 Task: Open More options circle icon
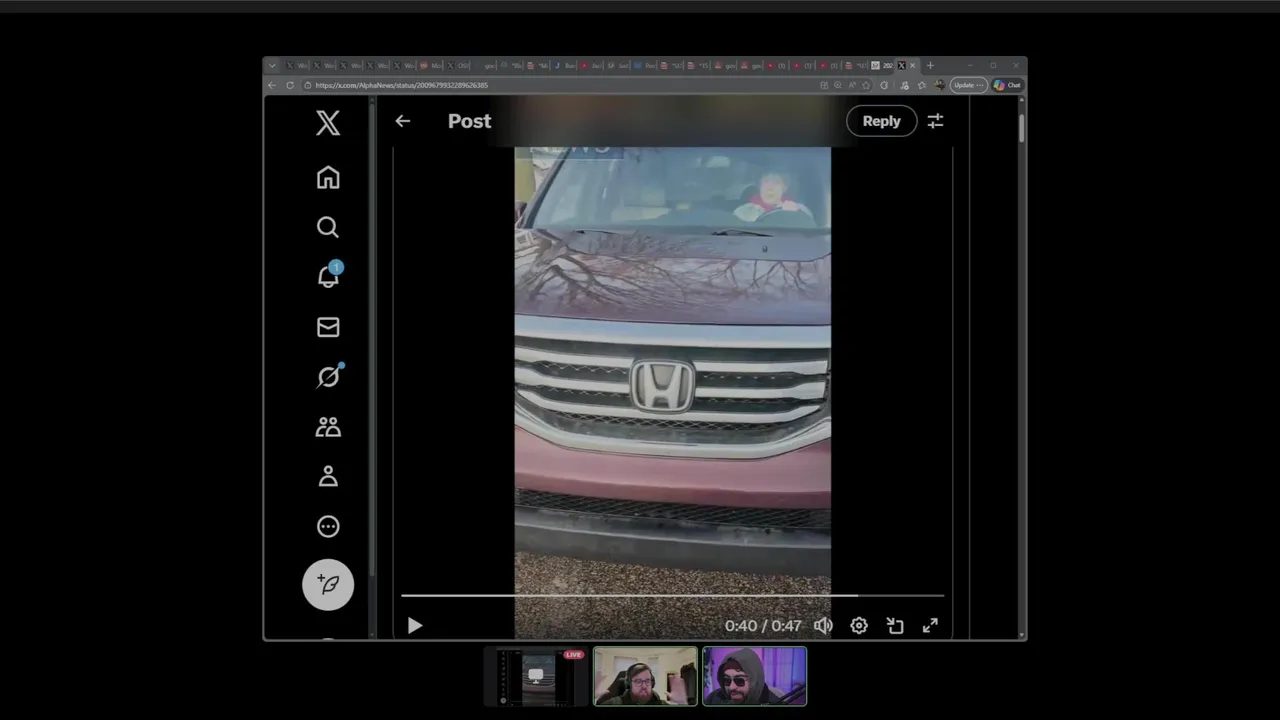point(328,527)
